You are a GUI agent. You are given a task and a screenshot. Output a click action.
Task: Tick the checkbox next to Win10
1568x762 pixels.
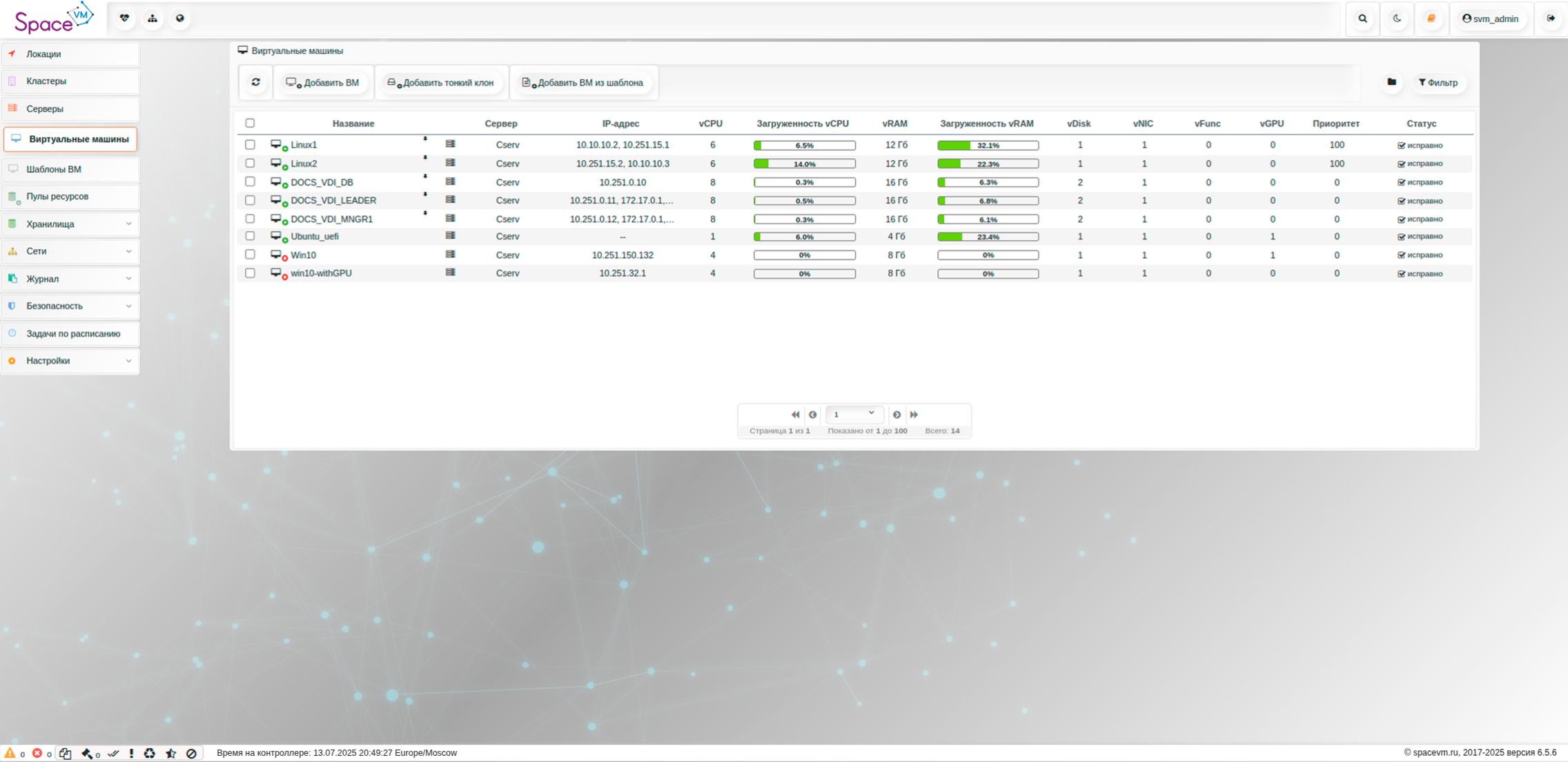pos(250,255)
